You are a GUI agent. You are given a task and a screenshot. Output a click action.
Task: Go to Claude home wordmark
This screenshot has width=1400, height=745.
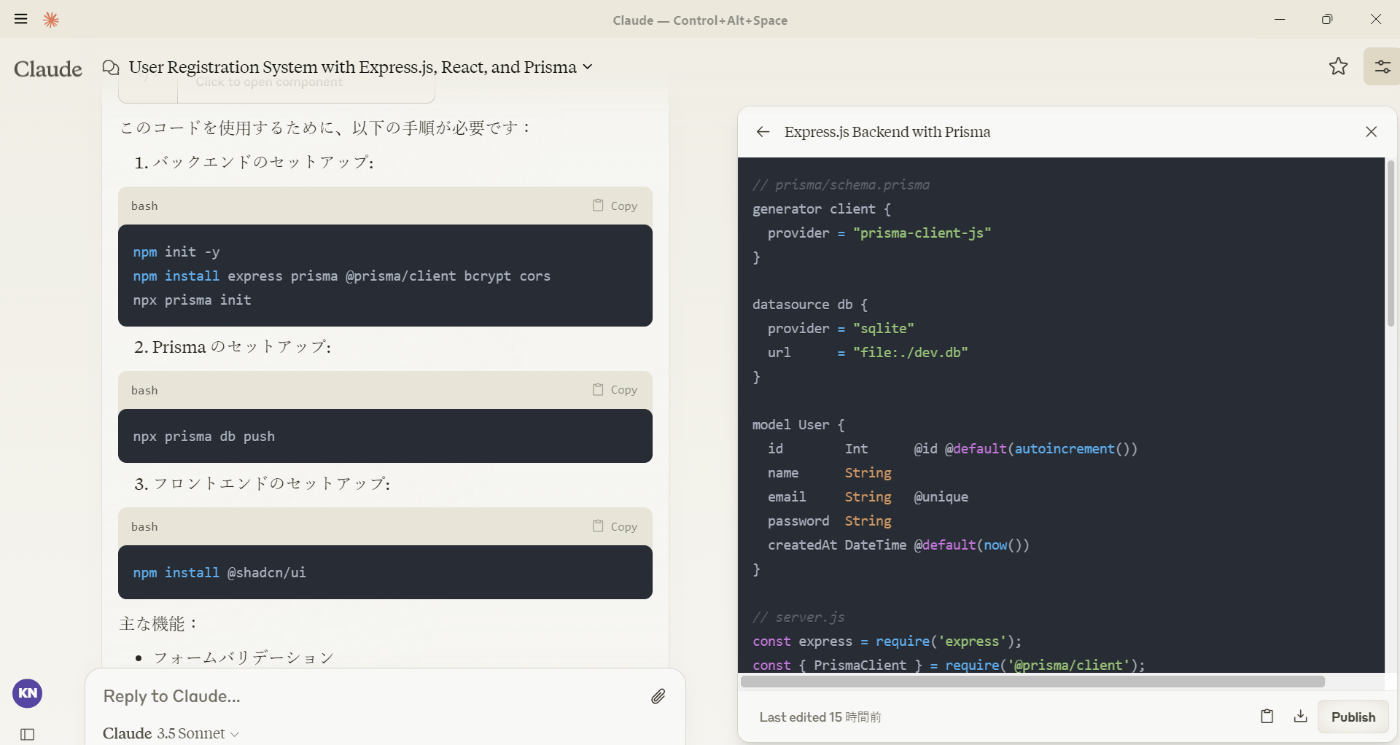[48, 68]
